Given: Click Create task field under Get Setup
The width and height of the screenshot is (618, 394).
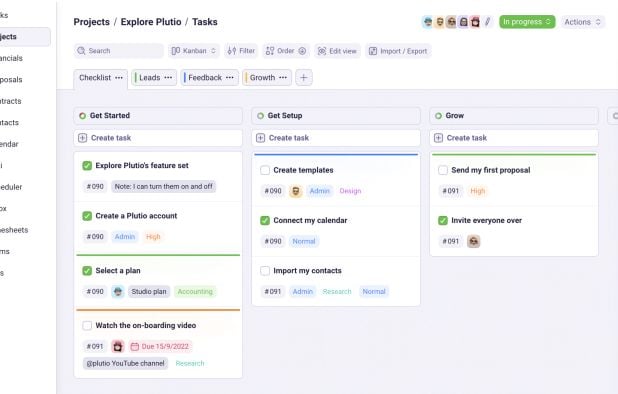Looking at the screenshot, I should 336,138.
